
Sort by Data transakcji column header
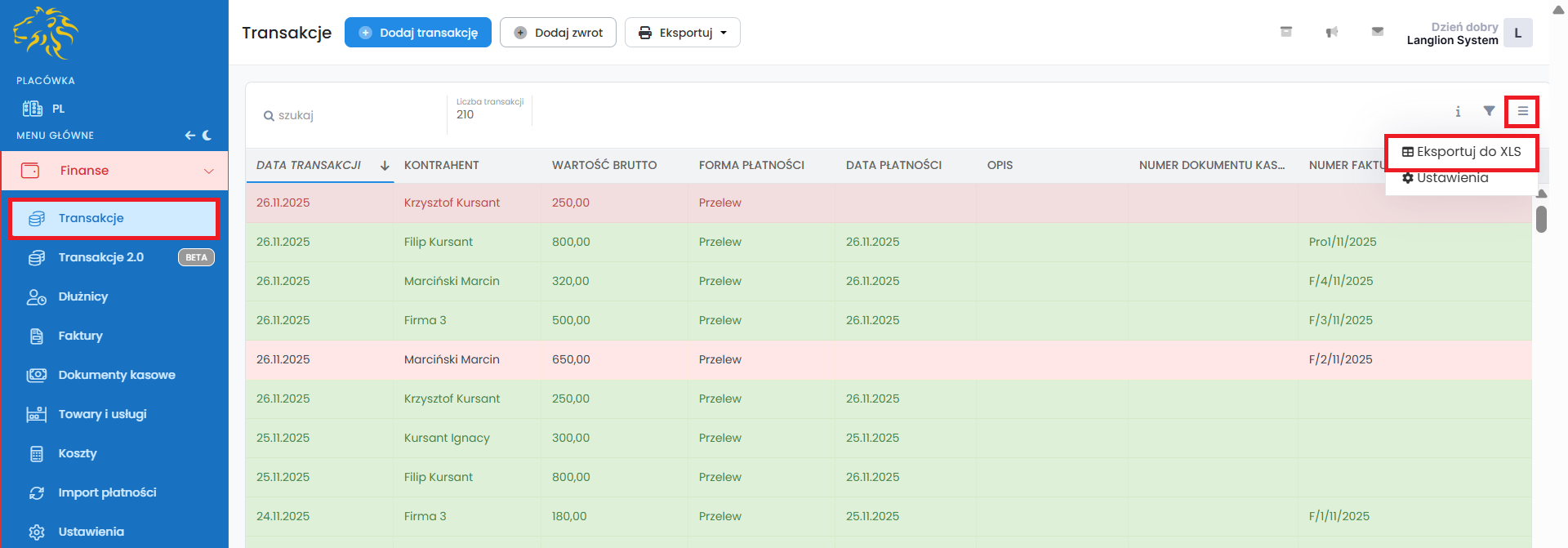309,165
